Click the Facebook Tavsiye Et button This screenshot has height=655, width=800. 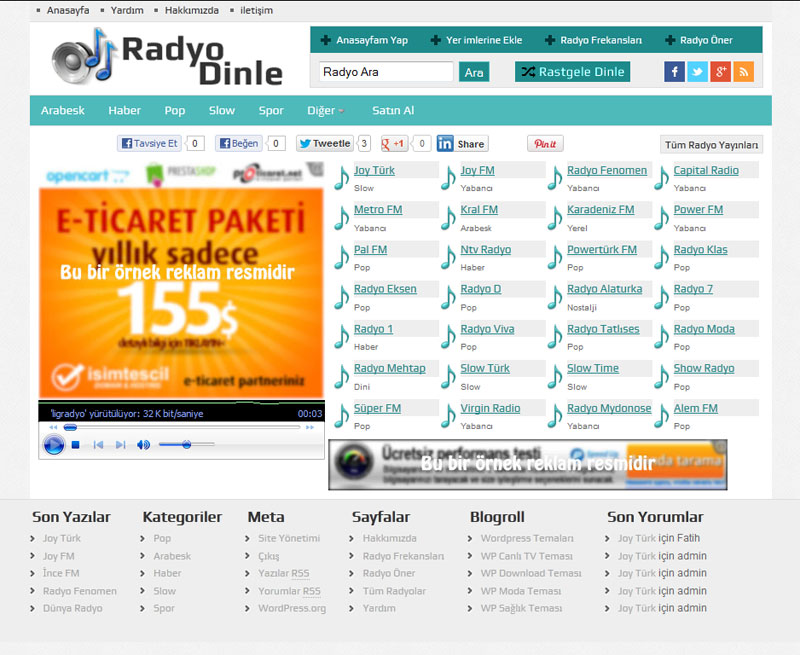(x=149, y=144)
